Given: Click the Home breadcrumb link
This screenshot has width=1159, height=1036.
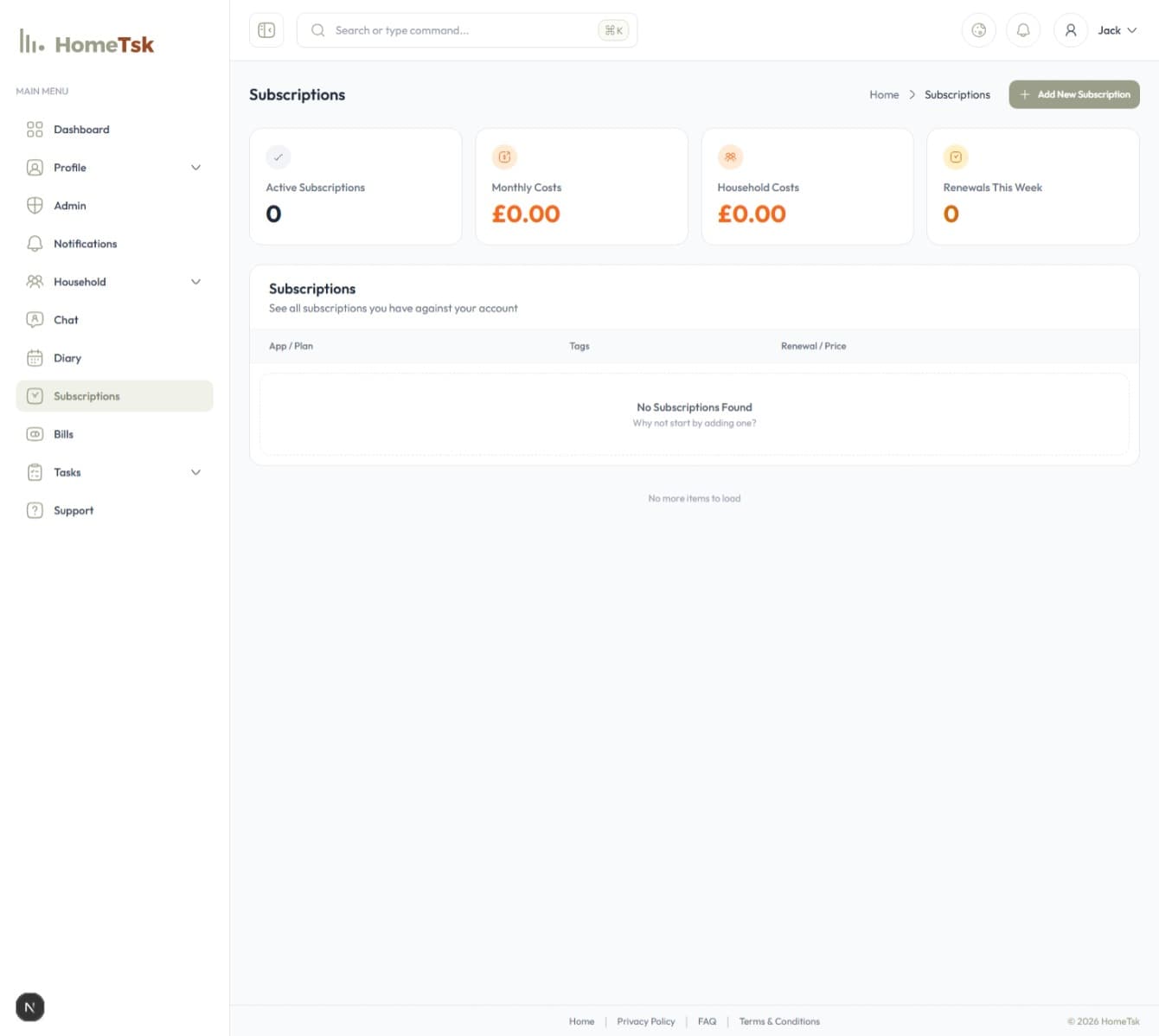Looking at the screenshot, I should [883, 95].
